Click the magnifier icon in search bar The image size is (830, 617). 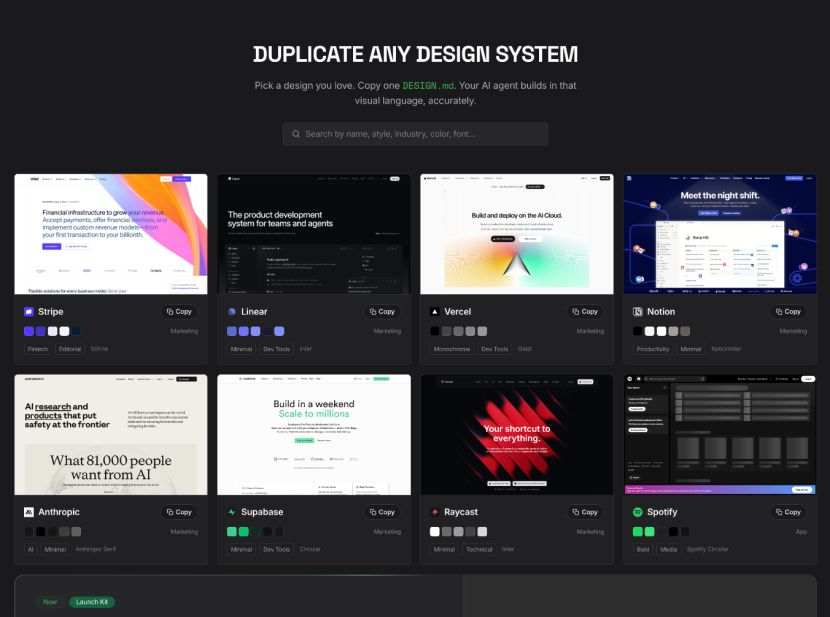[296, 134]
